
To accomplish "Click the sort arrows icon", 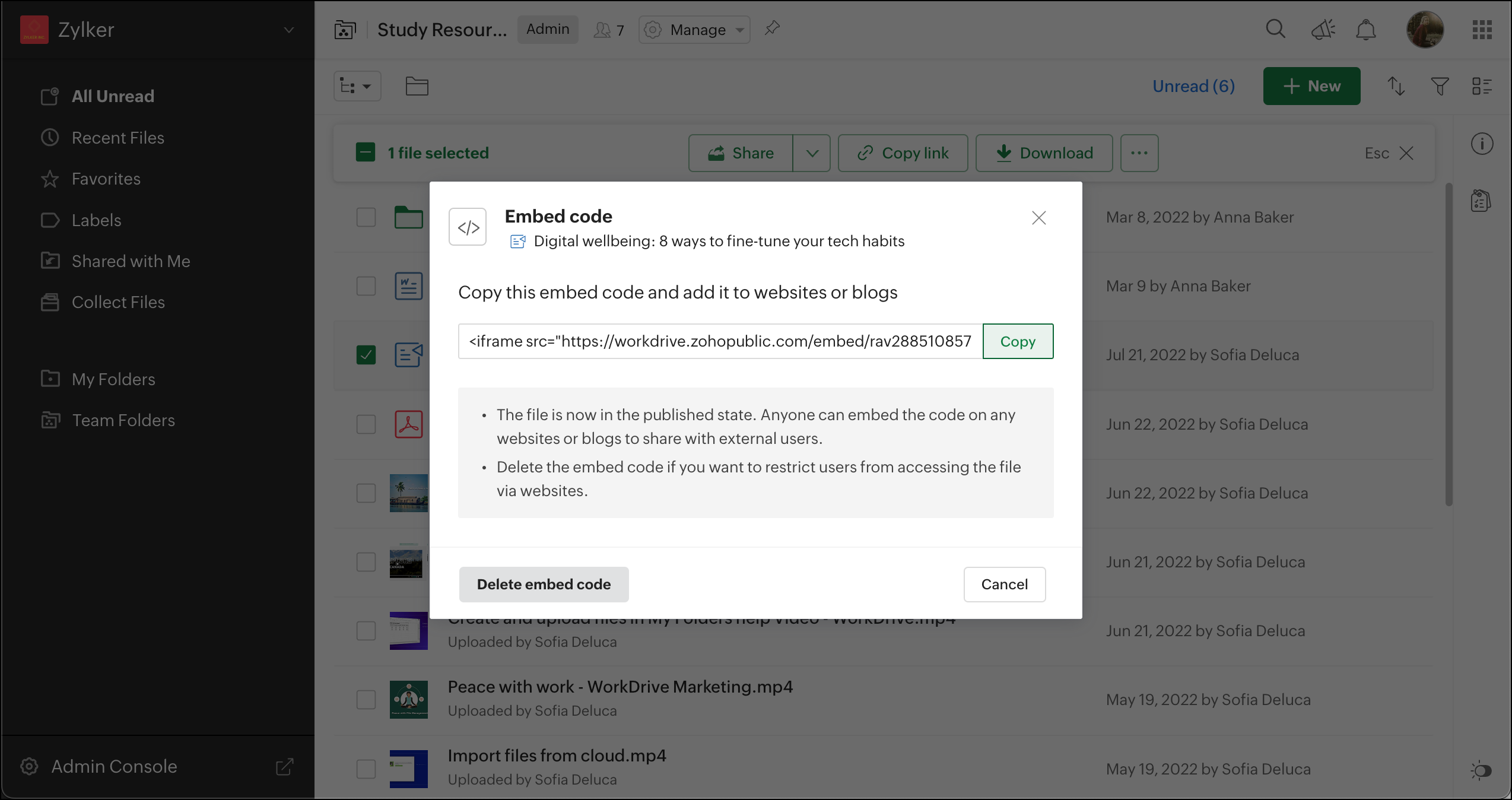I will (1396, 86).
